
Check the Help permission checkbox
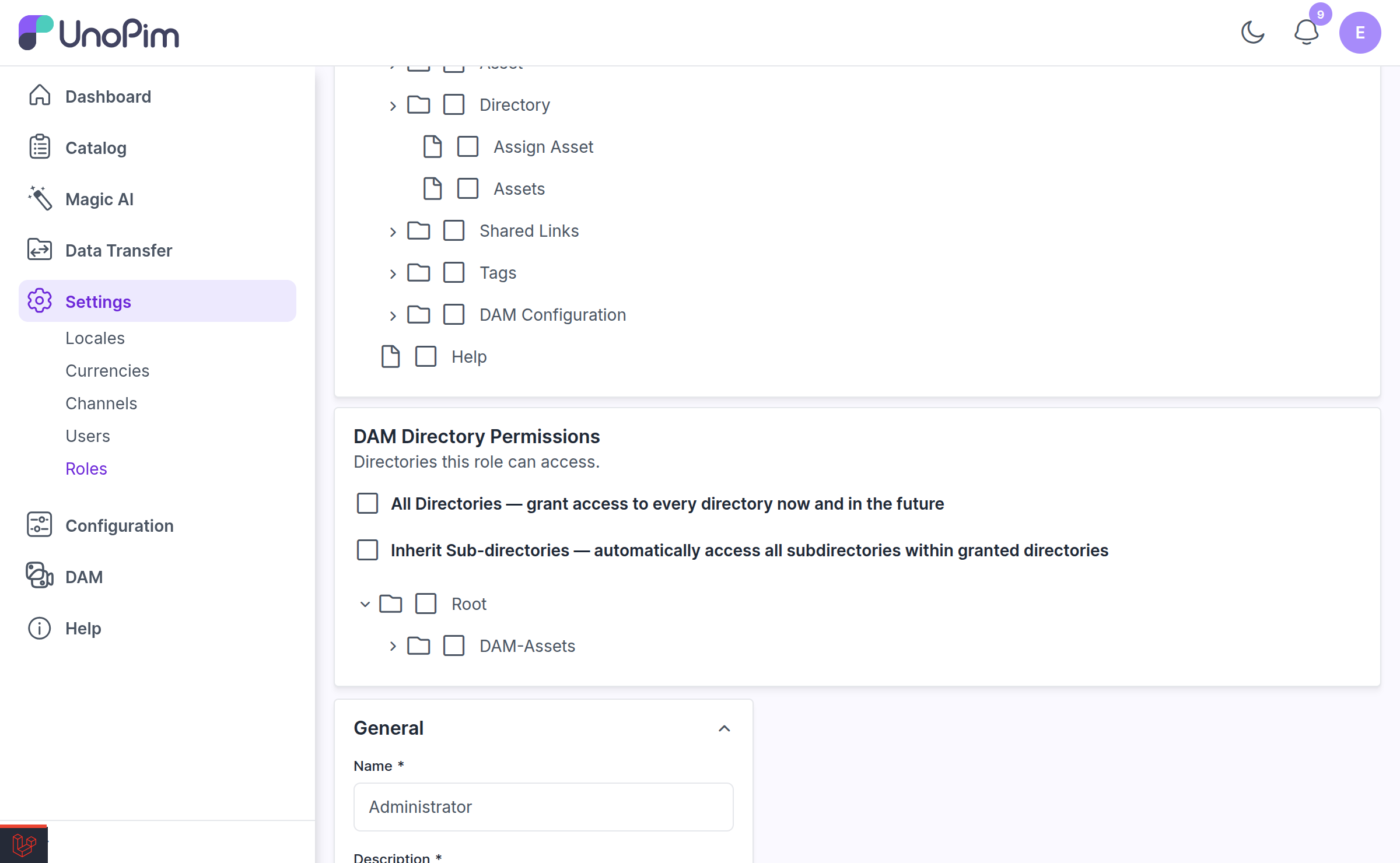coord(426,357)
